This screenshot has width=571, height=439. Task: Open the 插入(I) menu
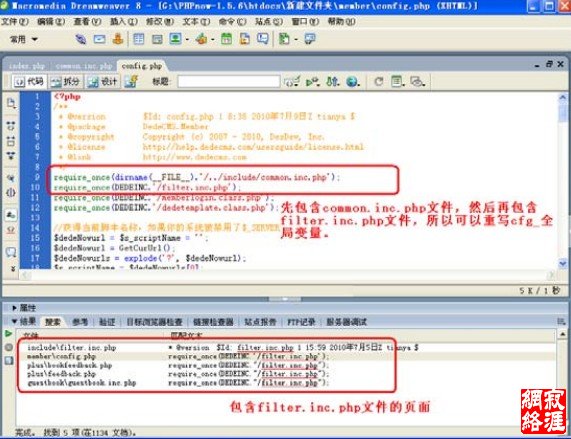click(x=124, y=22)
